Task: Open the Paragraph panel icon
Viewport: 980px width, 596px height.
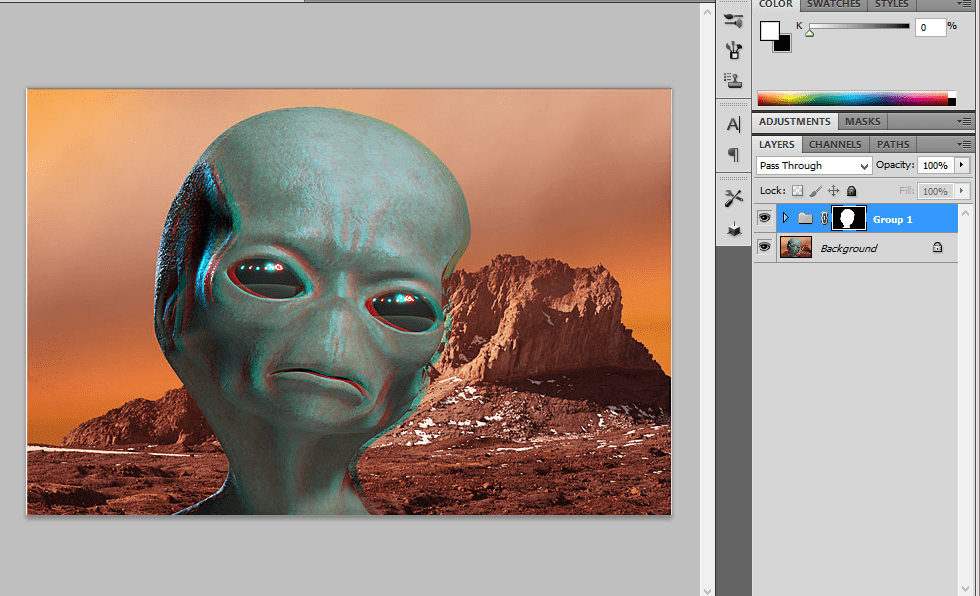Action: [734, 154]
